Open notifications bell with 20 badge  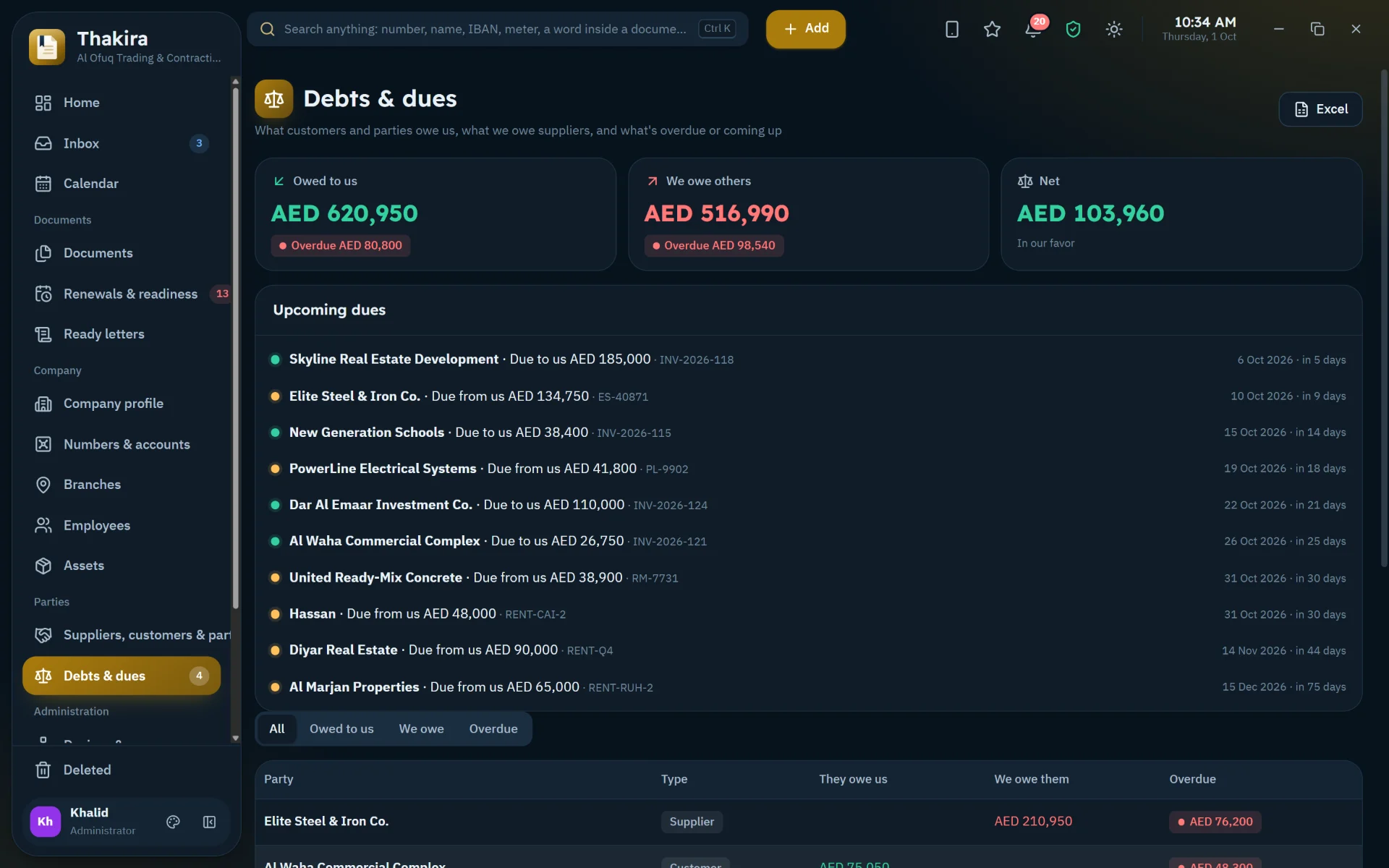pyautogui.click(x=1033, y=29)
